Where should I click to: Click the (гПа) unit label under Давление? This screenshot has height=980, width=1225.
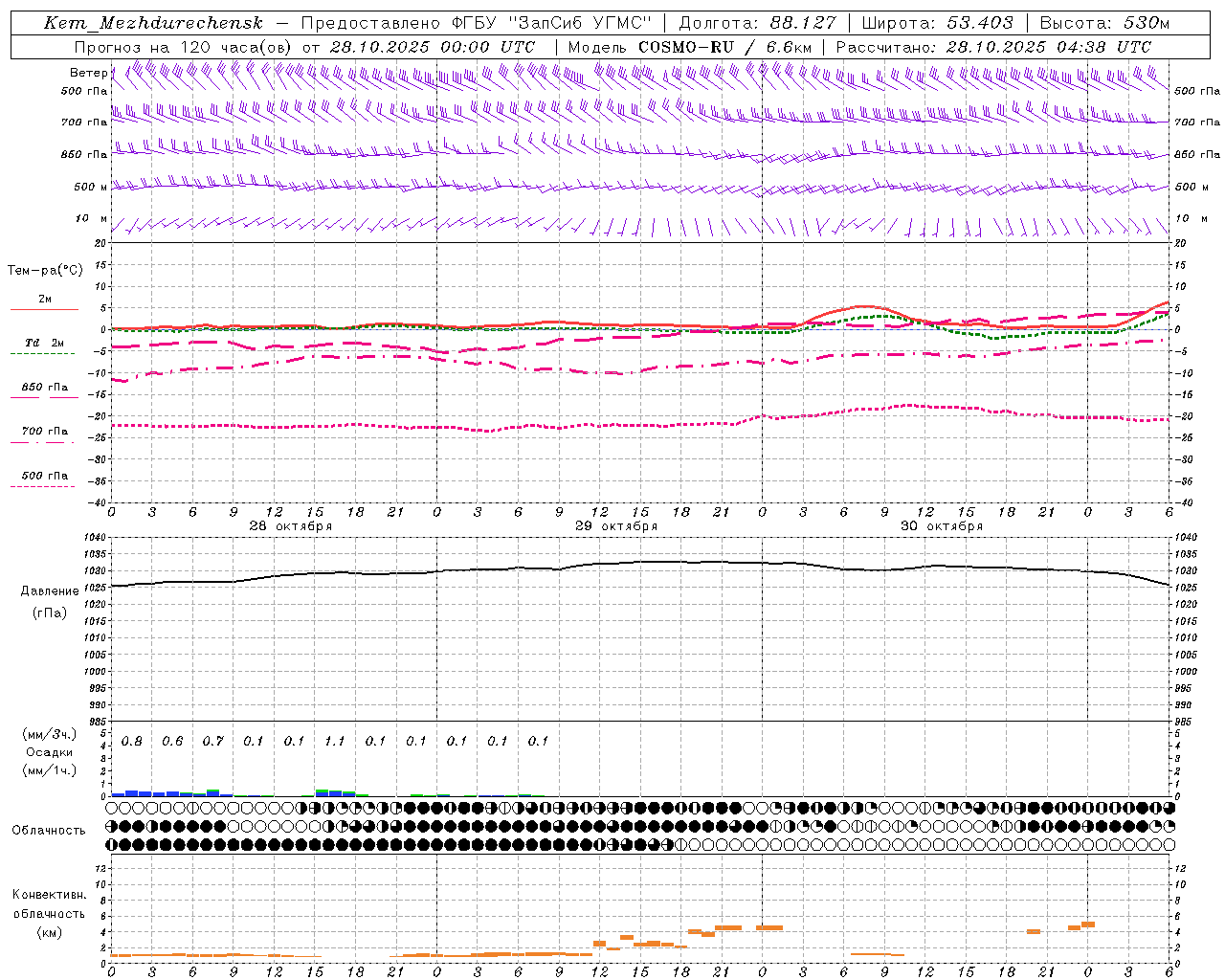[x=50, y=612]
